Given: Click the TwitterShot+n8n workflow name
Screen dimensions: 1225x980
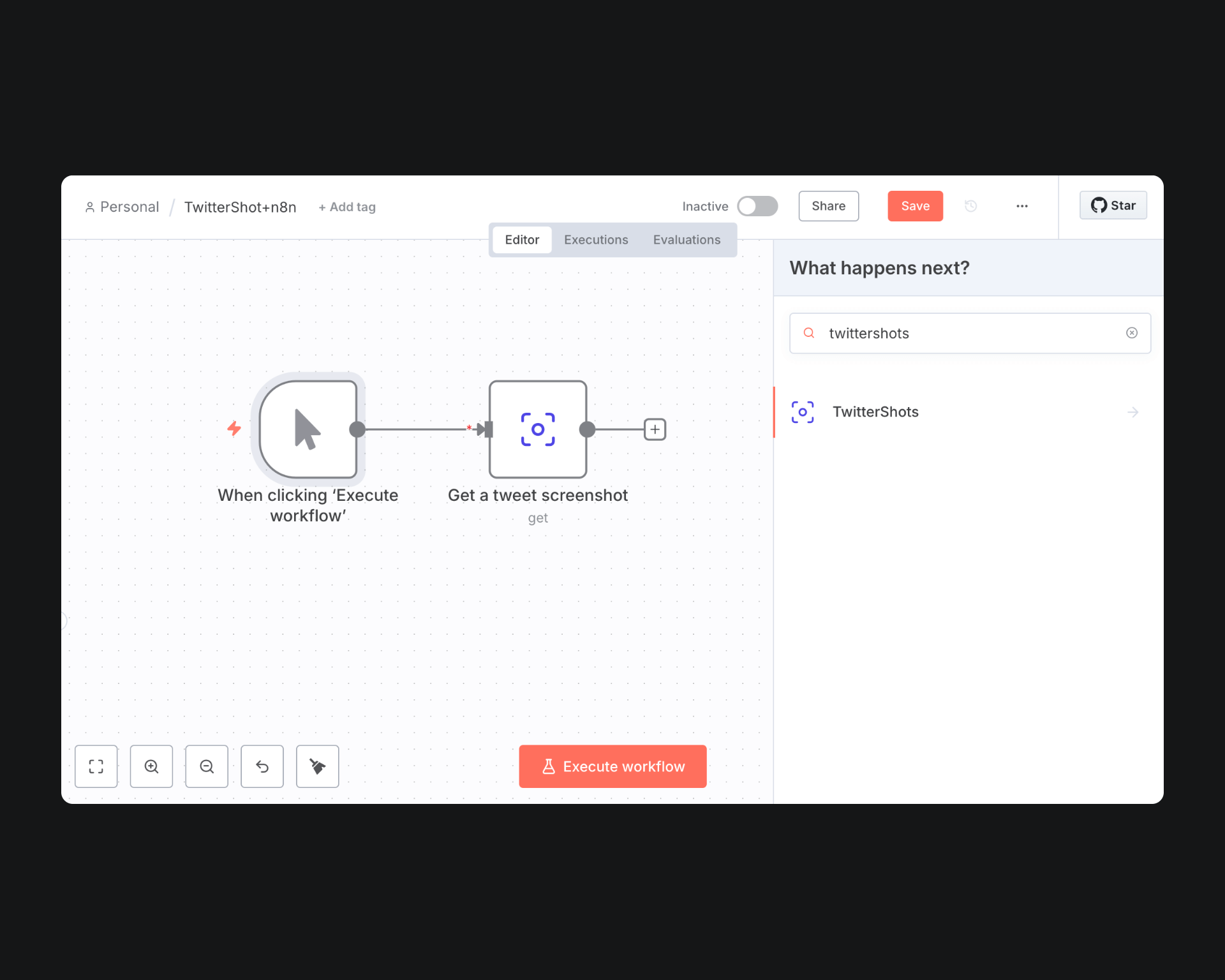Looking at the screenshot, I should 240,207.
